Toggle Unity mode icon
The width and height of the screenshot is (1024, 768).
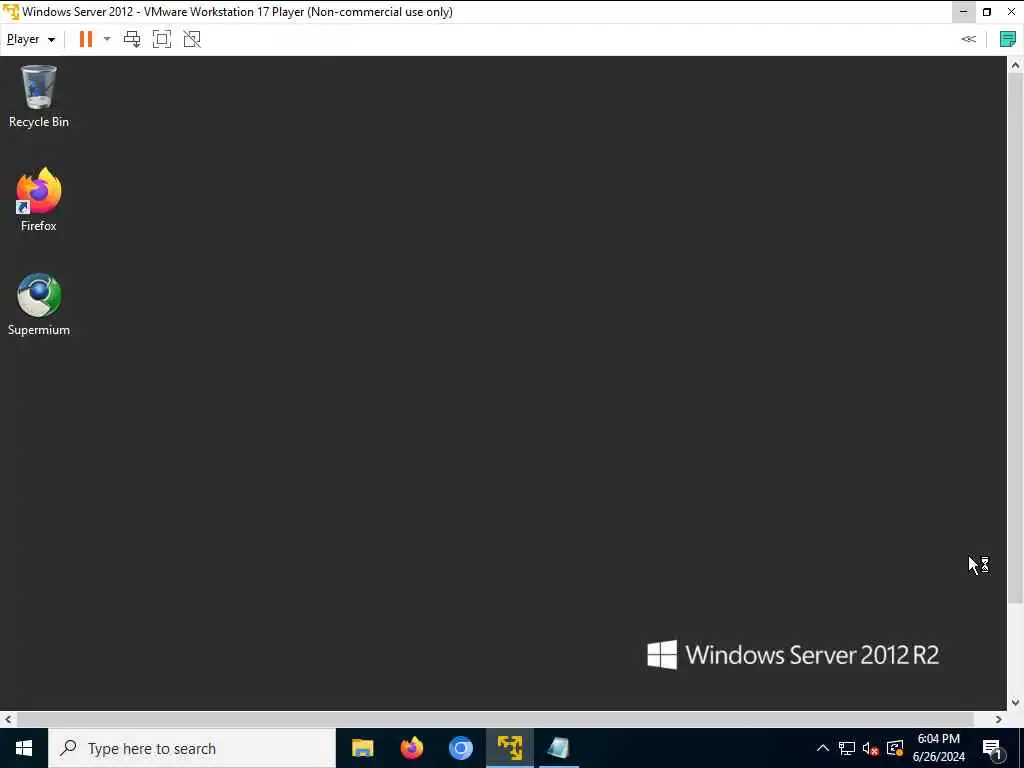(x=192, y=39)
